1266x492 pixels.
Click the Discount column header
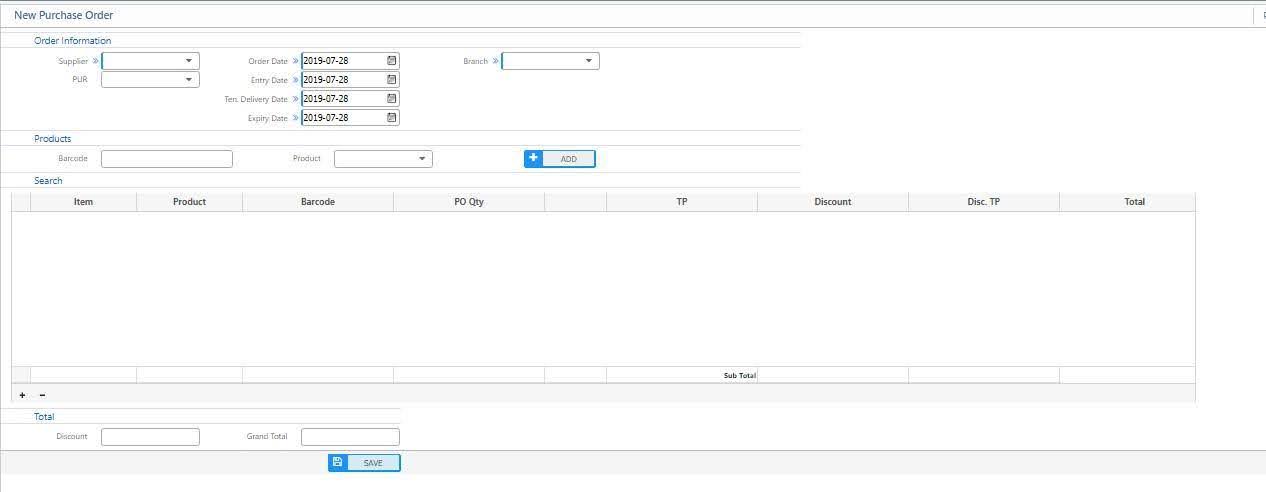(833, 202)
